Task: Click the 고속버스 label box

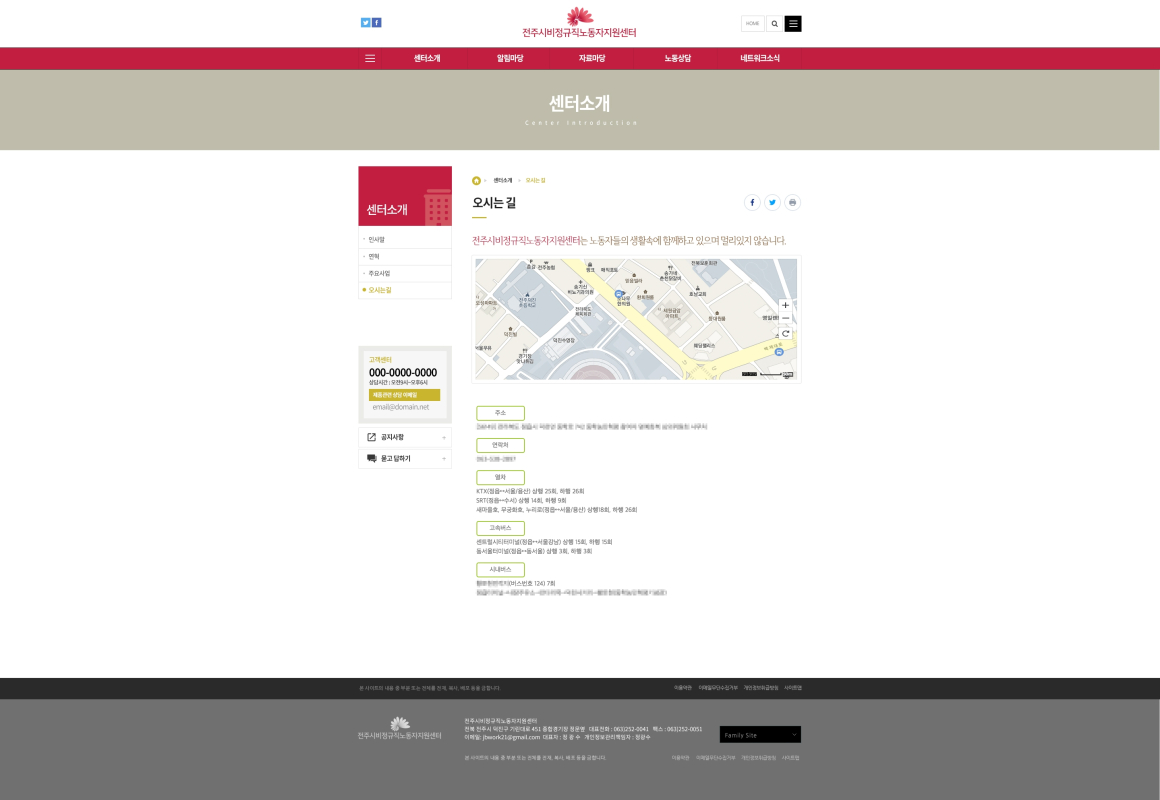Action: pyautogui.click(x=500, y=528)
